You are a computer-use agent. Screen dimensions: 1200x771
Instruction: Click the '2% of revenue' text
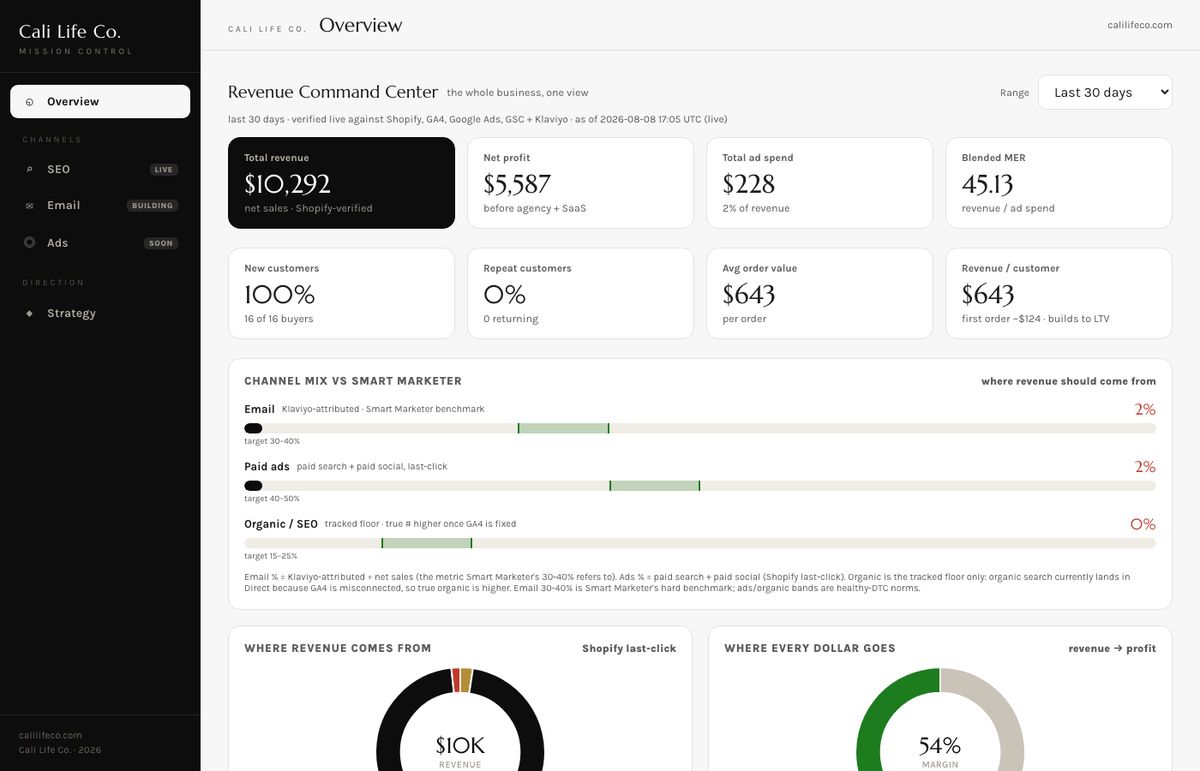(x=756, y=209)
